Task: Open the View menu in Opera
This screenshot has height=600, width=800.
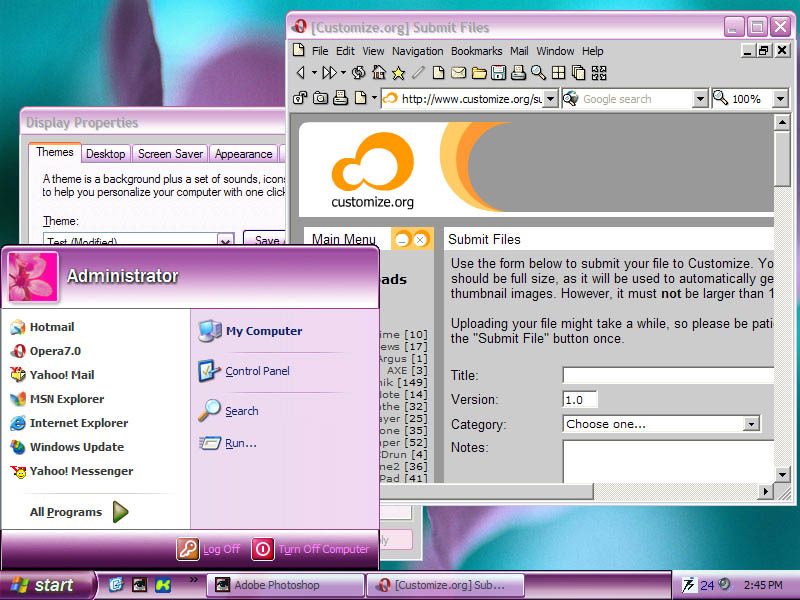Action: (x=373, y=51)
